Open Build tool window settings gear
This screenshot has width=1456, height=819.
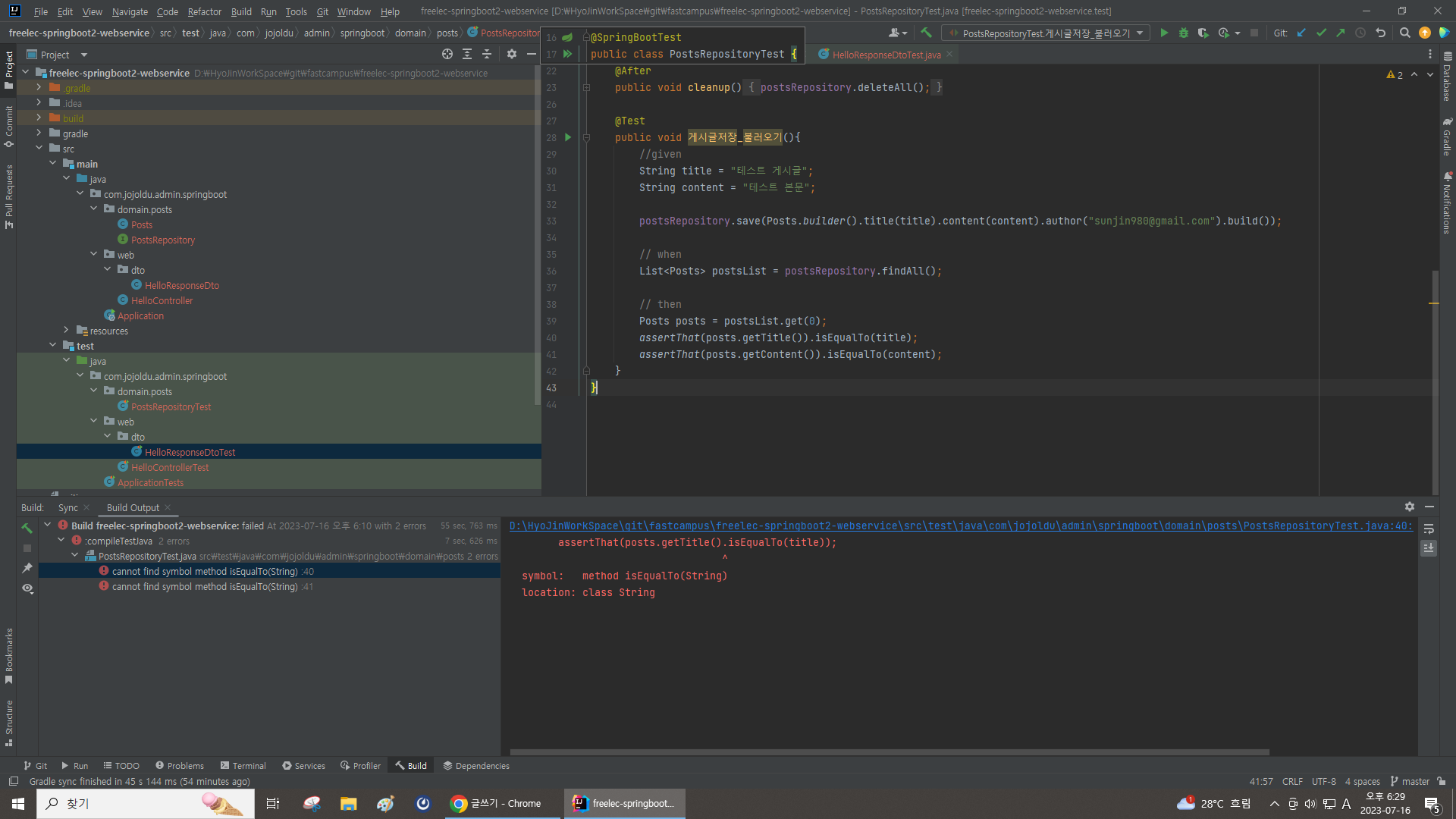pos(1409,507)
